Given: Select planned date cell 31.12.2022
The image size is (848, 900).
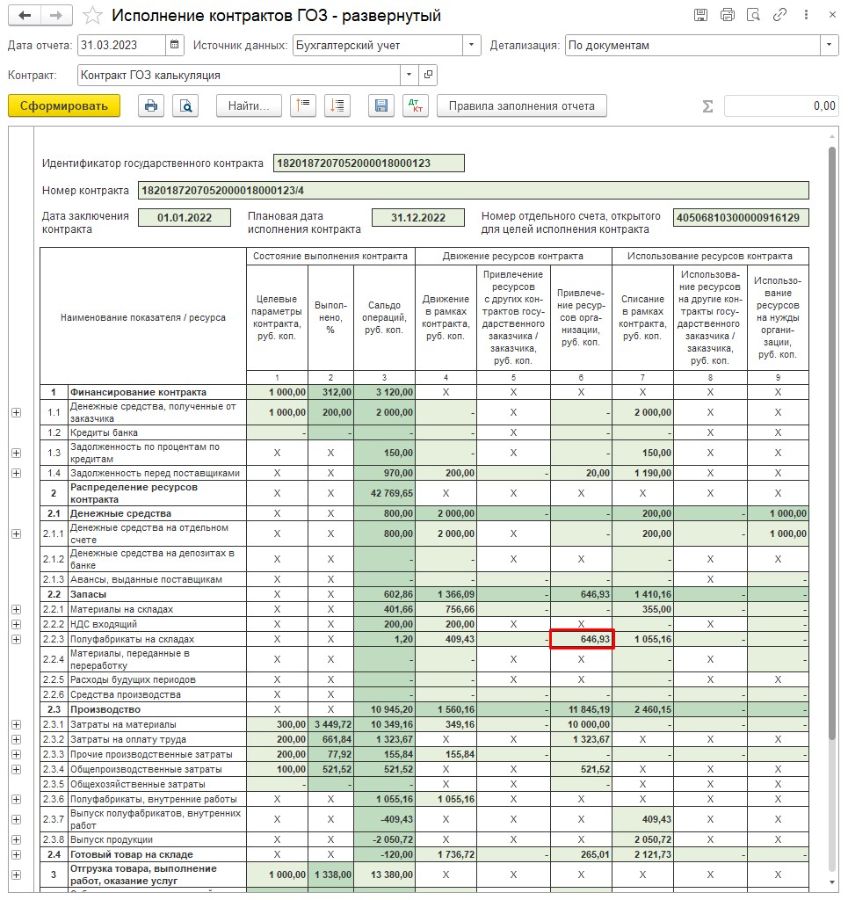Looking at the screenshot, I should pos(418,218).
